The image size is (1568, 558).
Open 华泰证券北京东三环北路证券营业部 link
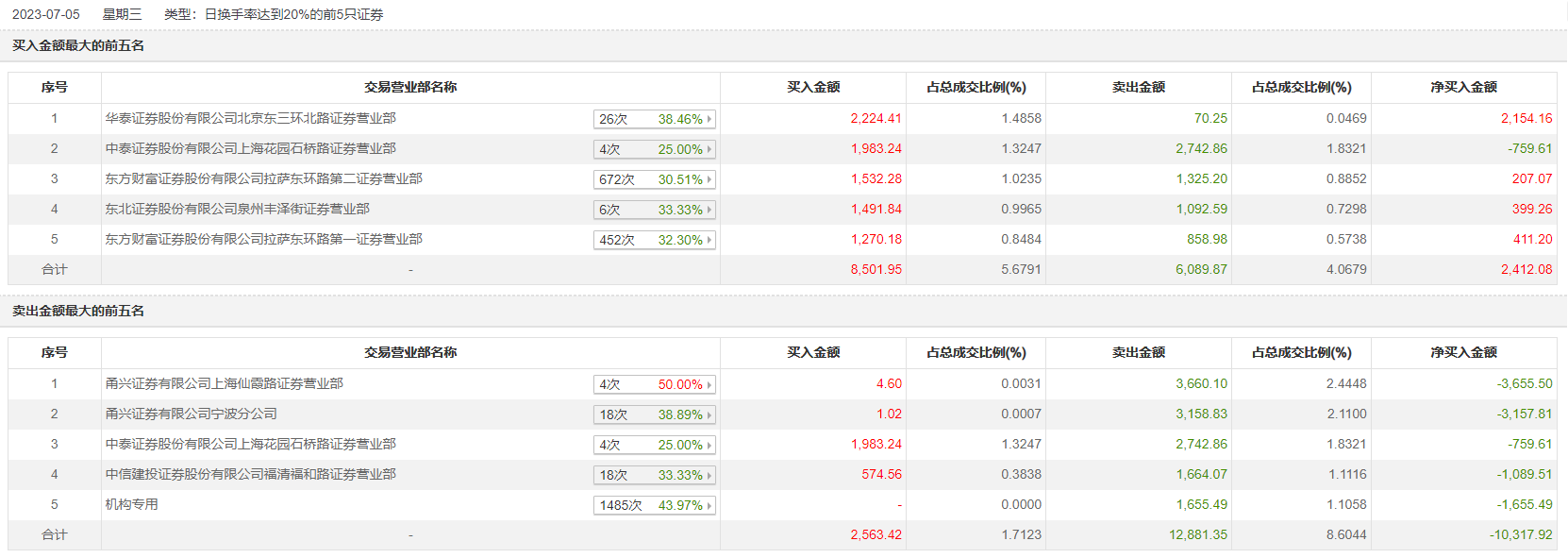251,118
